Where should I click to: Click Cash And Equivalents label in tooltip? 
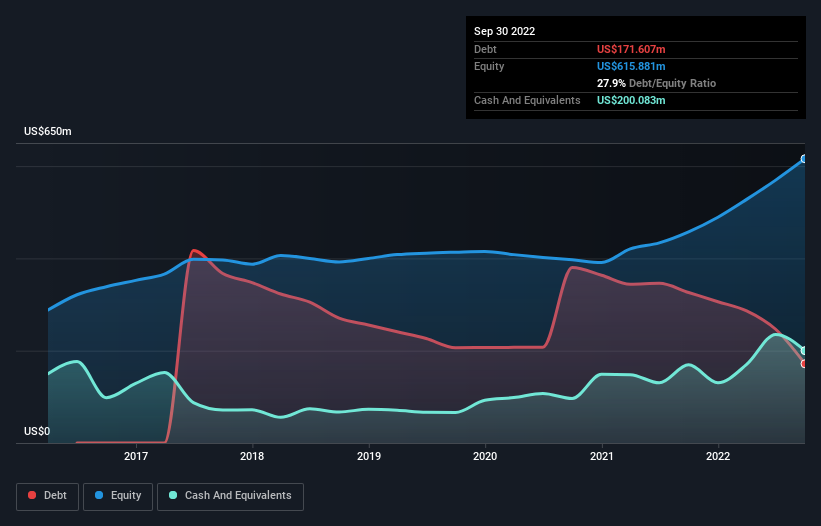[x=527, y=100]
